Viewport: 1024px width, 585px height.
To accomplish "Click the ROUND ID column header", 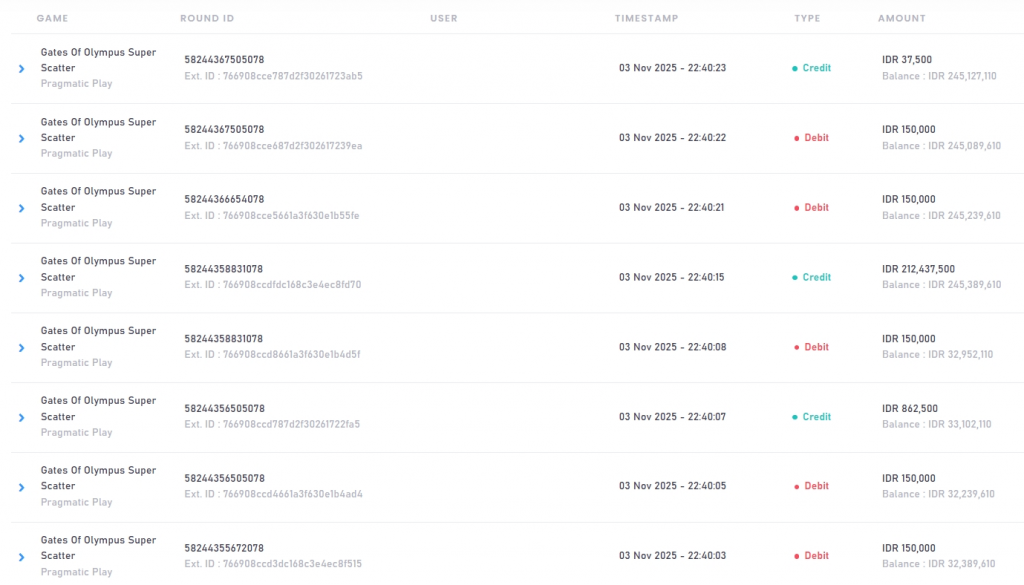I will pyautogui.click(x=206, y=18).
